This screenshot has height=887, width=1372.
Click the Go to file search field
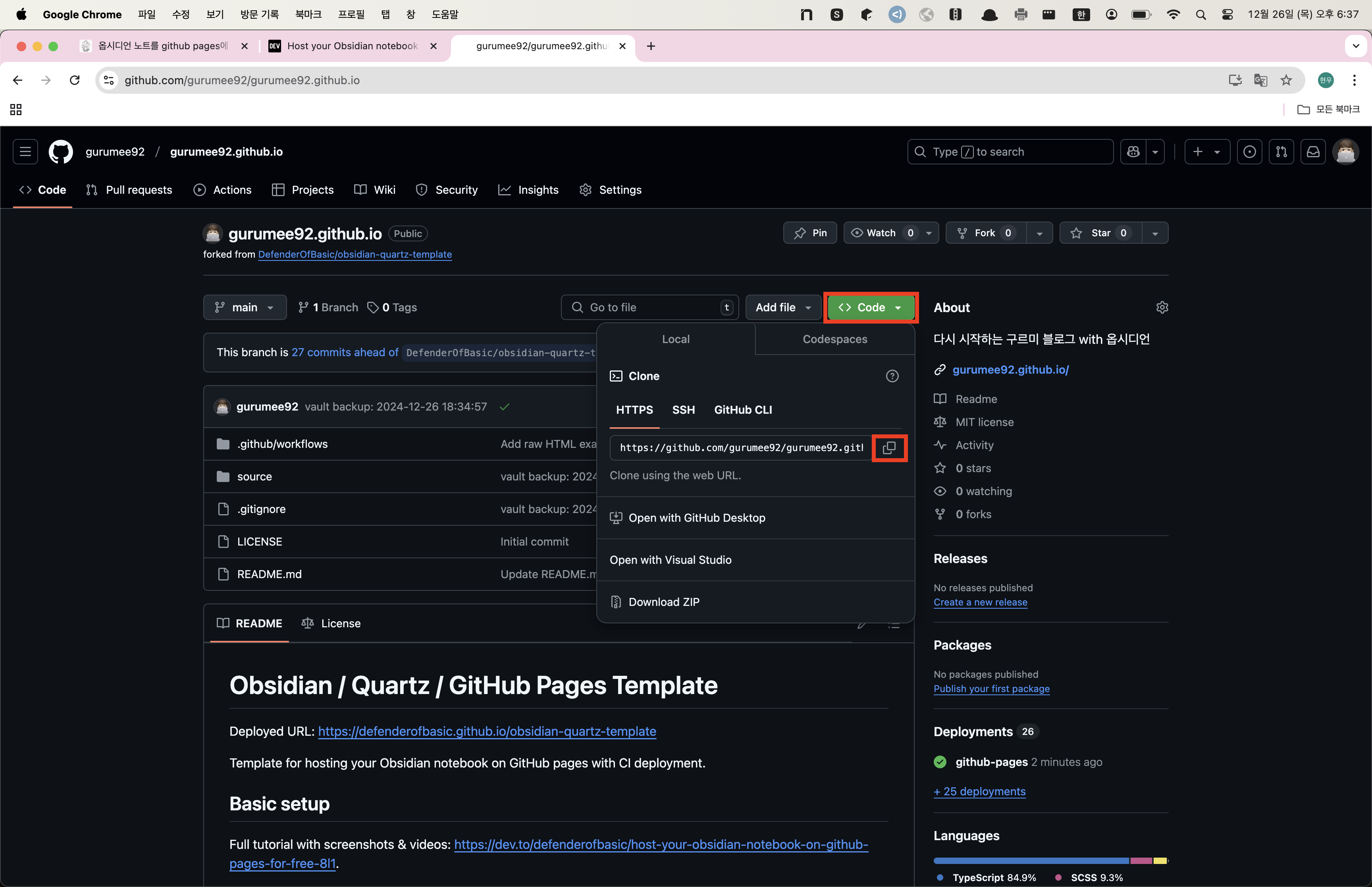(x=649, y=308)
